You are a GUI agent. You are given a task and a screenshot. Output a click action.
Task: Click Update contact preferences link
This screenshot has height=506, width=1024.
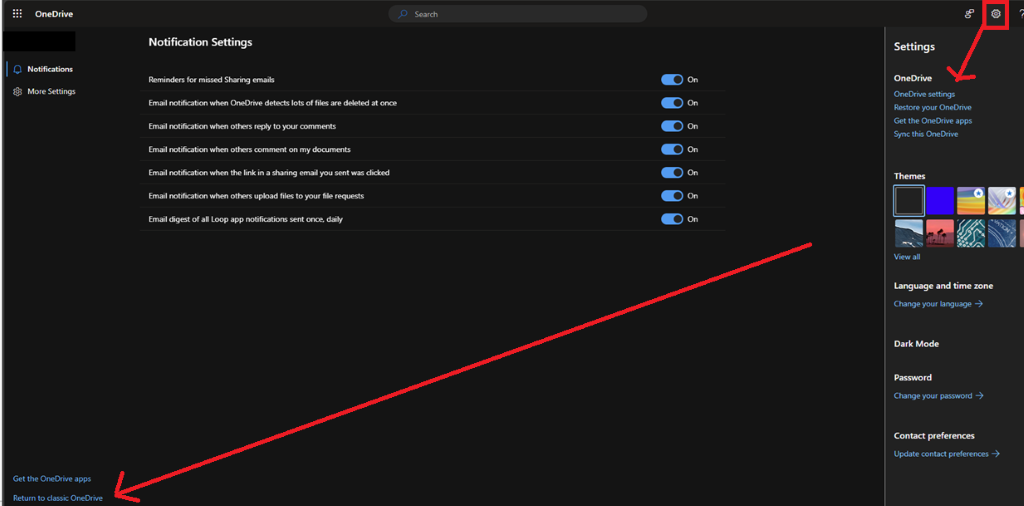(947, 454)
